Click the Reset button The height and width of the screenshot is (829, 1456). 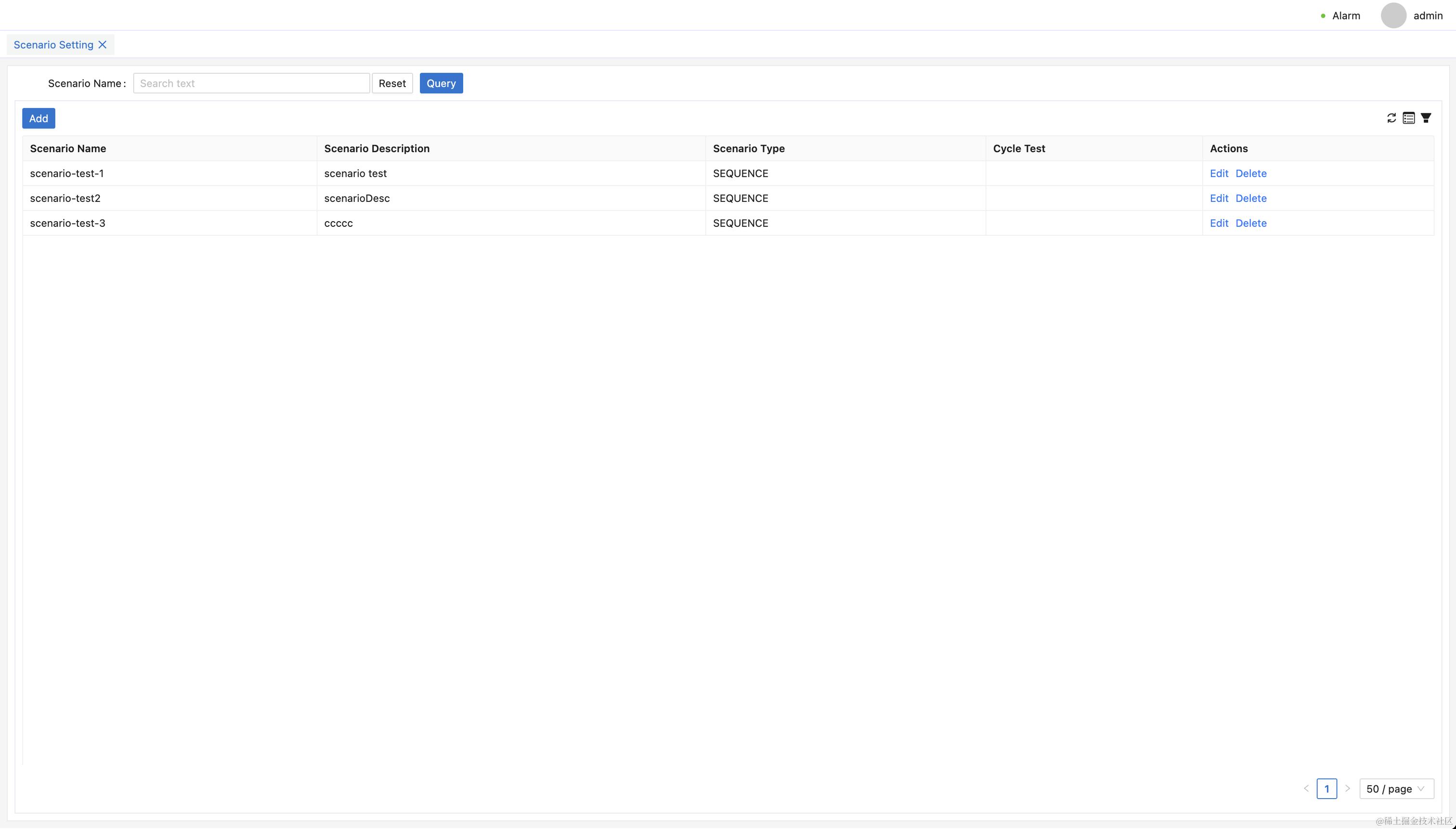(x=392, y=83)
